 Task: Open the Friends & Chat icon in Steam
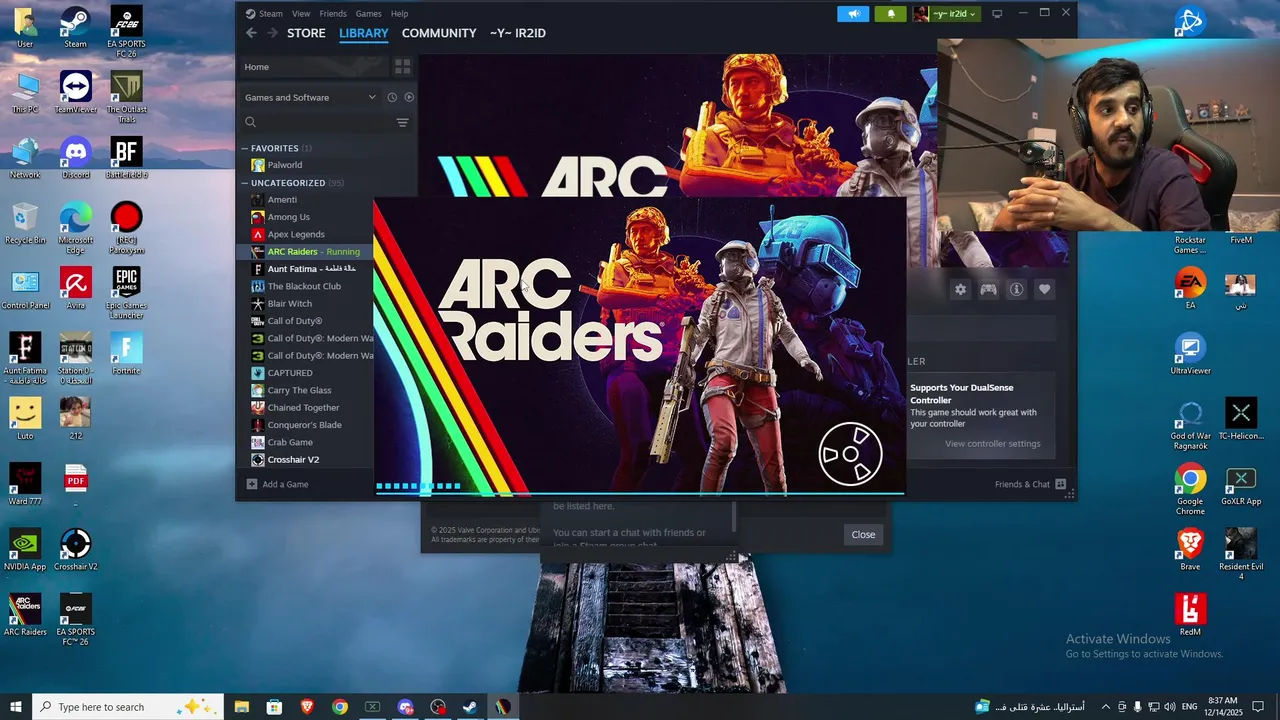point(1061,484)
